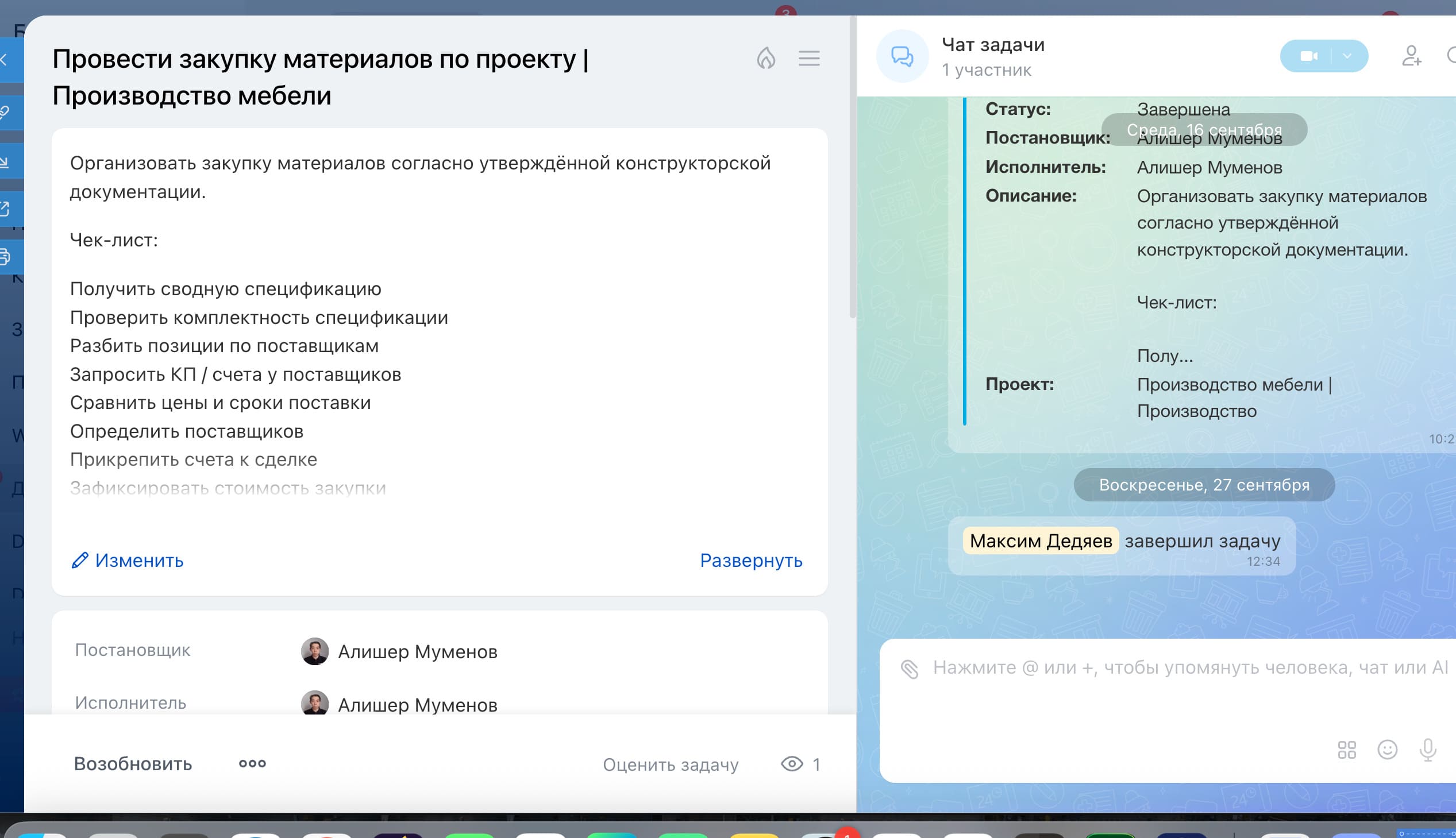
Task: Open the emoji picker
Action: 1387,750
